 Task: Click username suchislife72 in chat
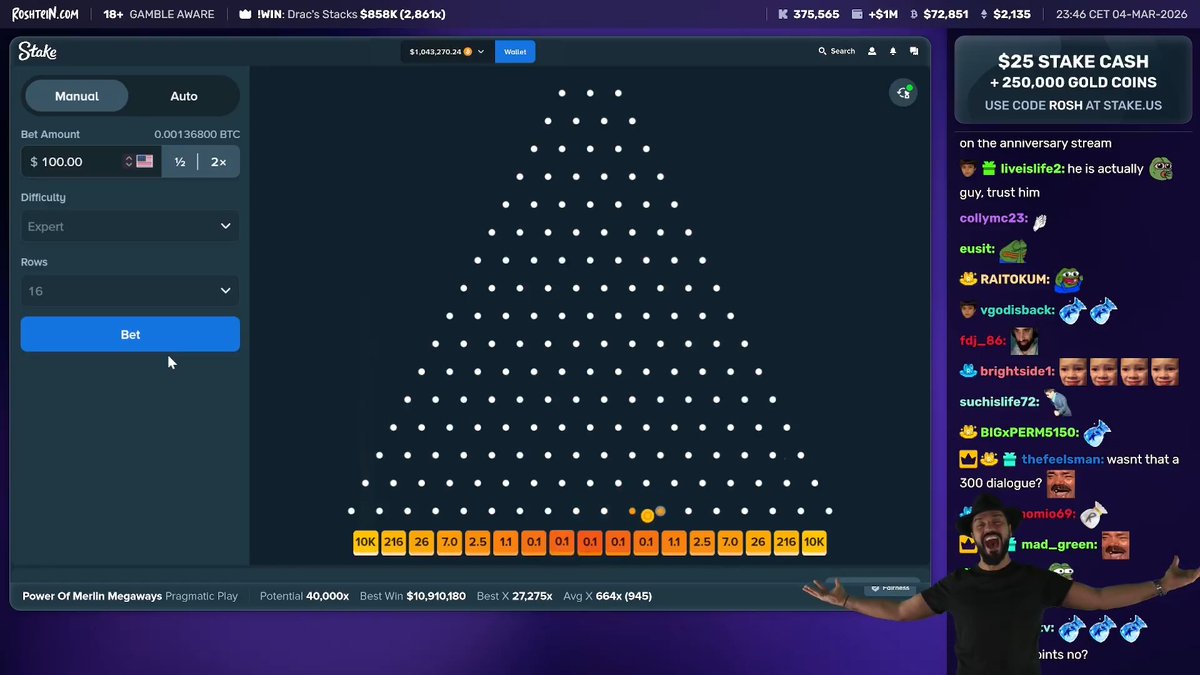[x=1000, y=402]
